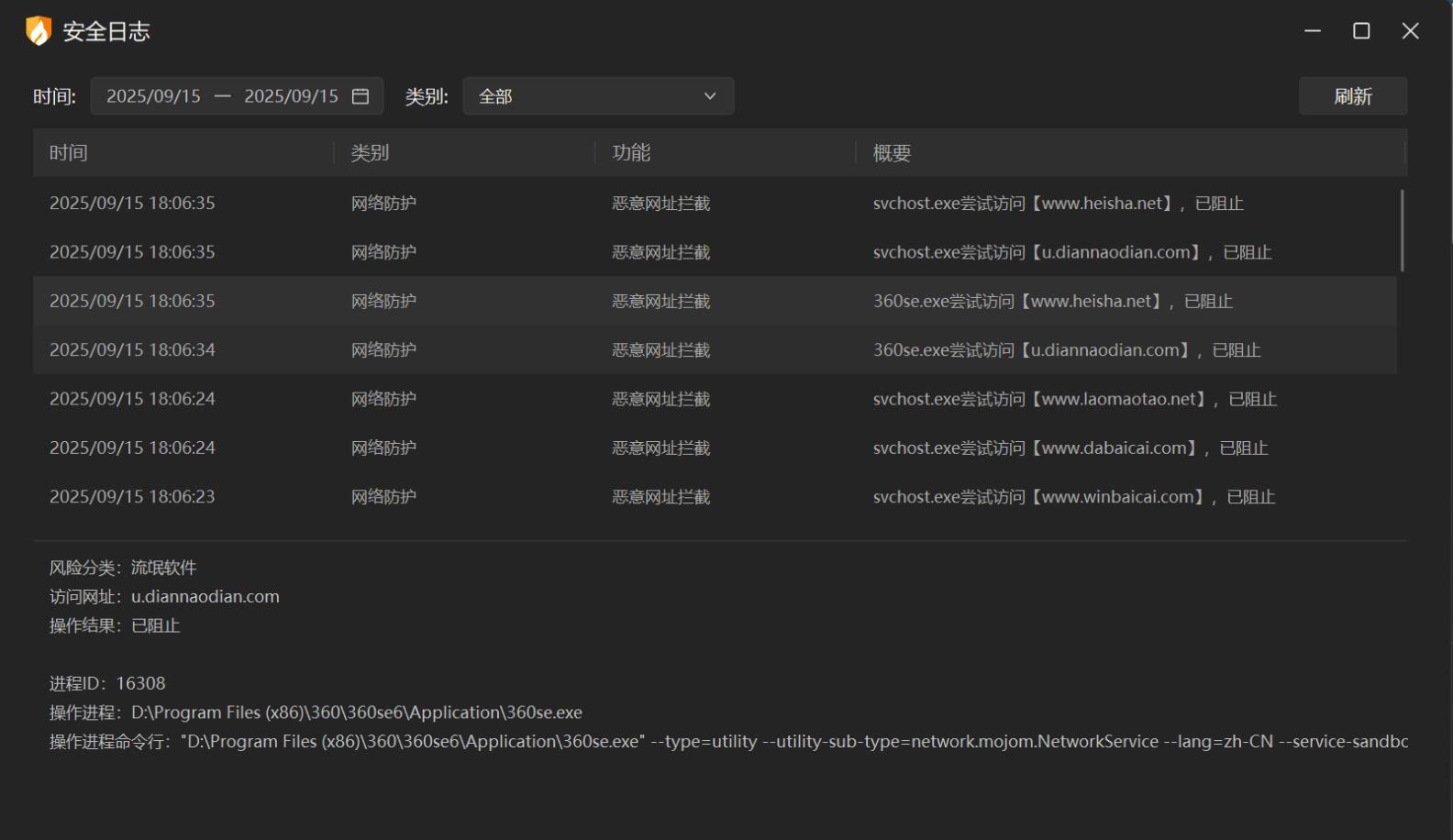1453x840 pixels.
Task: Expand the 类别 dropdown chevron
Action: [x=709, y=96]
